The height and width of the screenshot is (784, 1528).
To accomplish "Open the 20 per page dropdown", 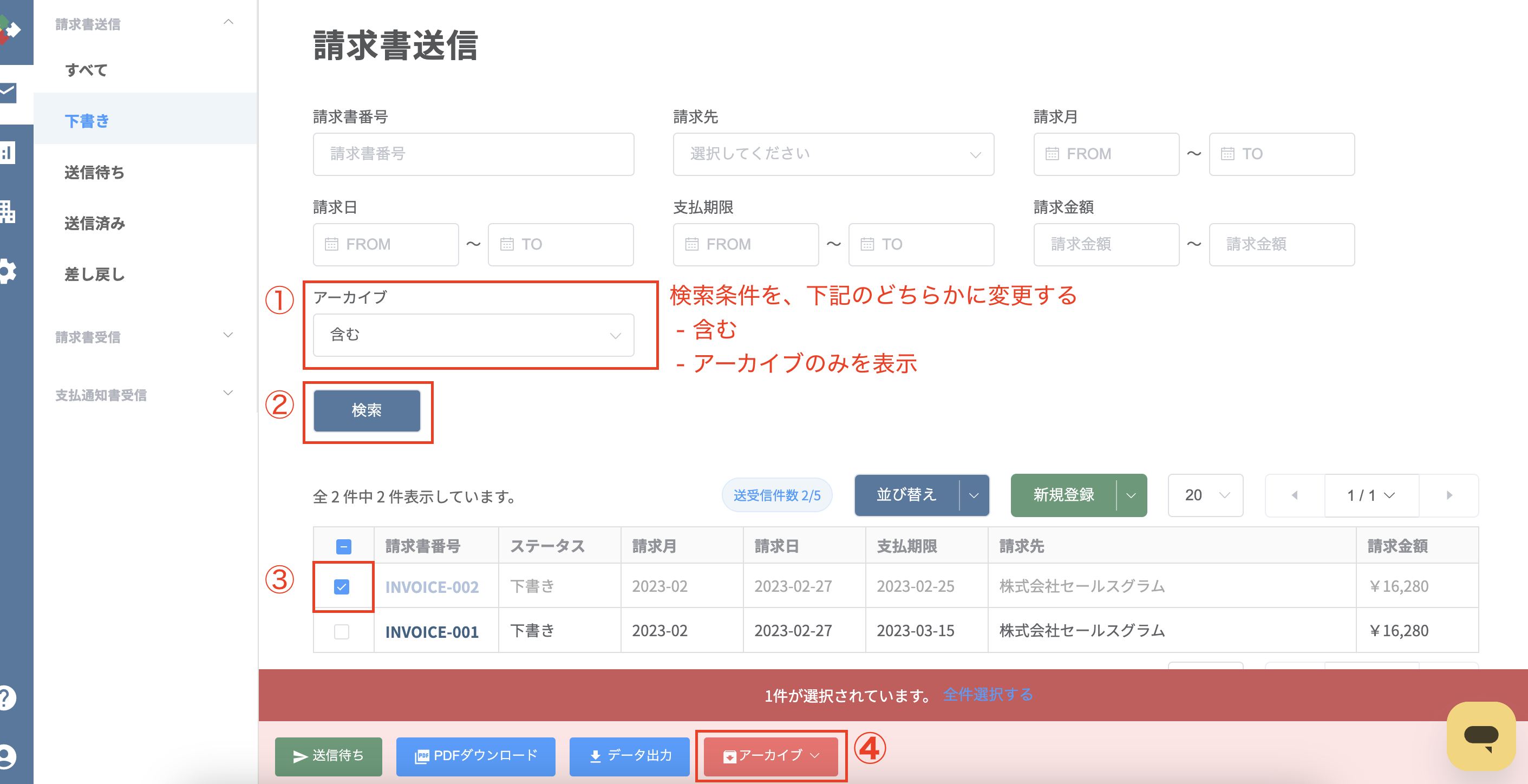I will pos(1205,495).
